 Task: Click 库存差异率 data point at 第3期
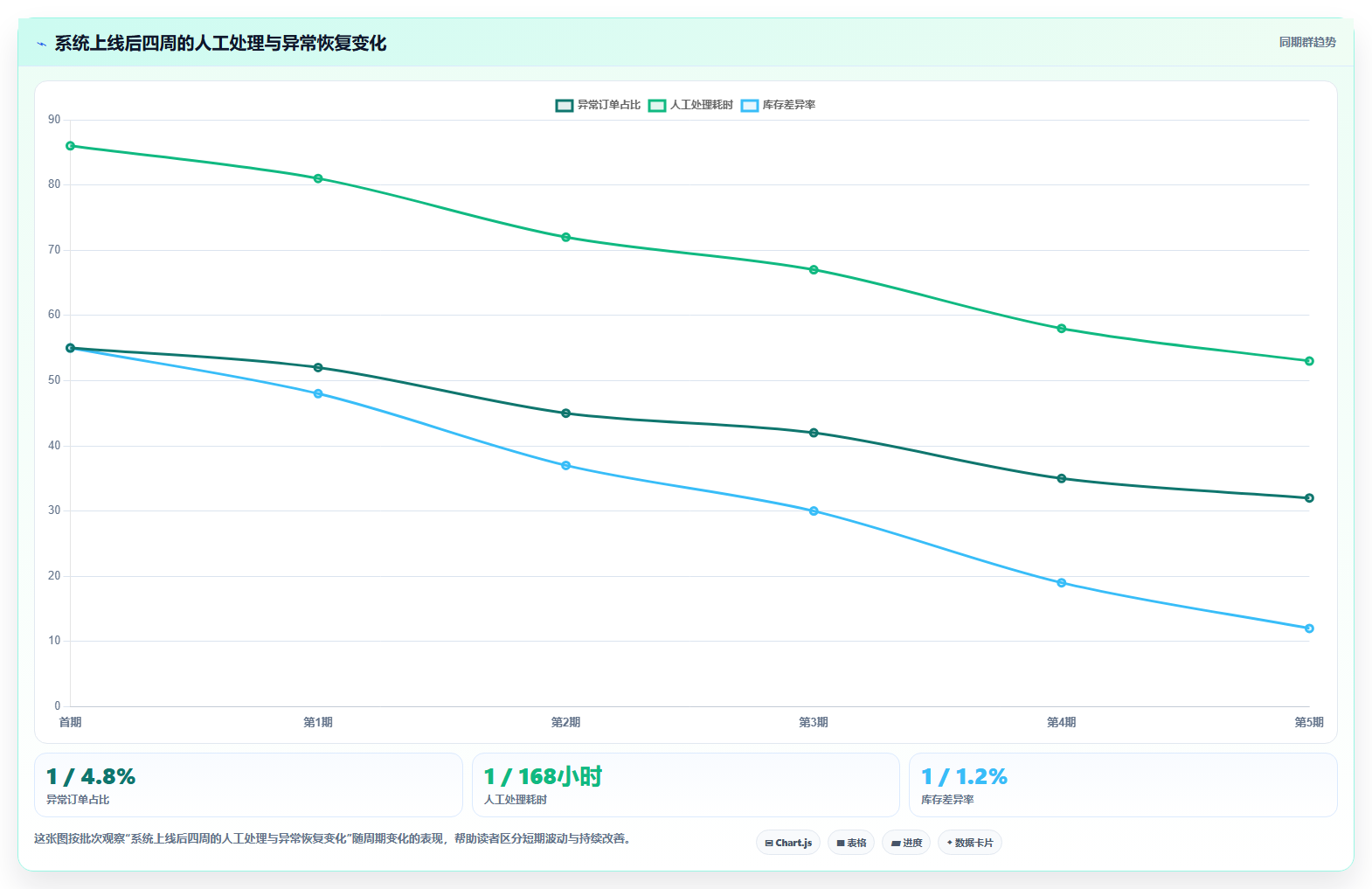814,511
